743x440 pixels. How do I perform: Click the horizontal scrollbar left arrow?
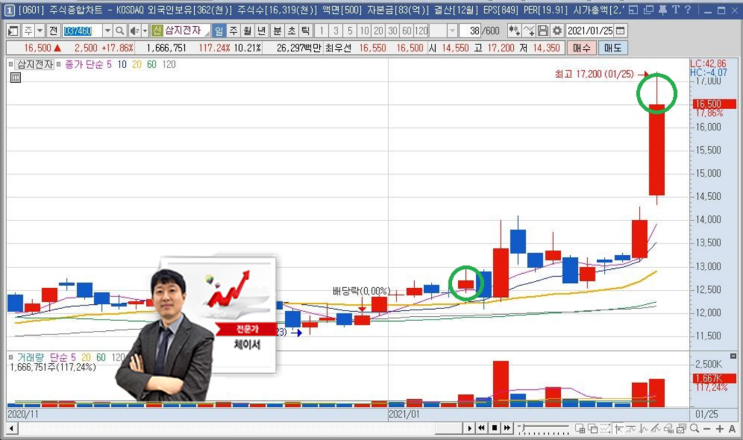pyautogui.click(x=12, y=429)
